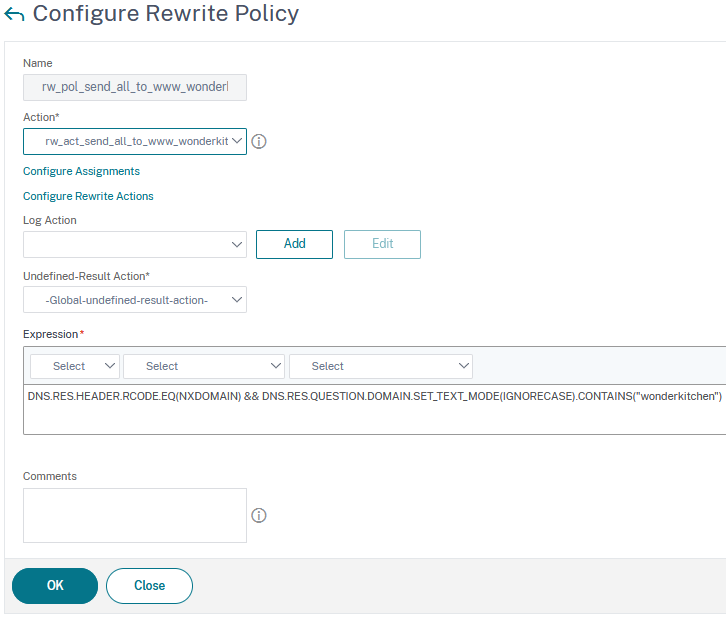Screen dimensions: 726x619
Task: Go back using the arrow beside Configure Rewrite Policy
Action: (14, 14)
